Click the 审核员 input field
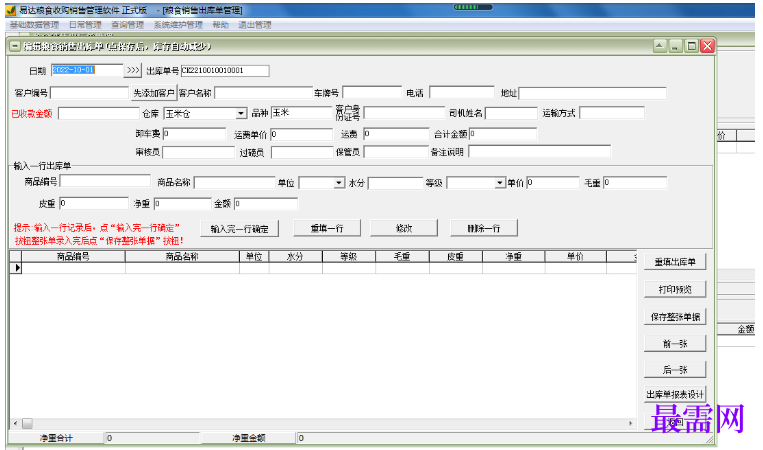This screenshot has width=763, height=450. point(199,152)
